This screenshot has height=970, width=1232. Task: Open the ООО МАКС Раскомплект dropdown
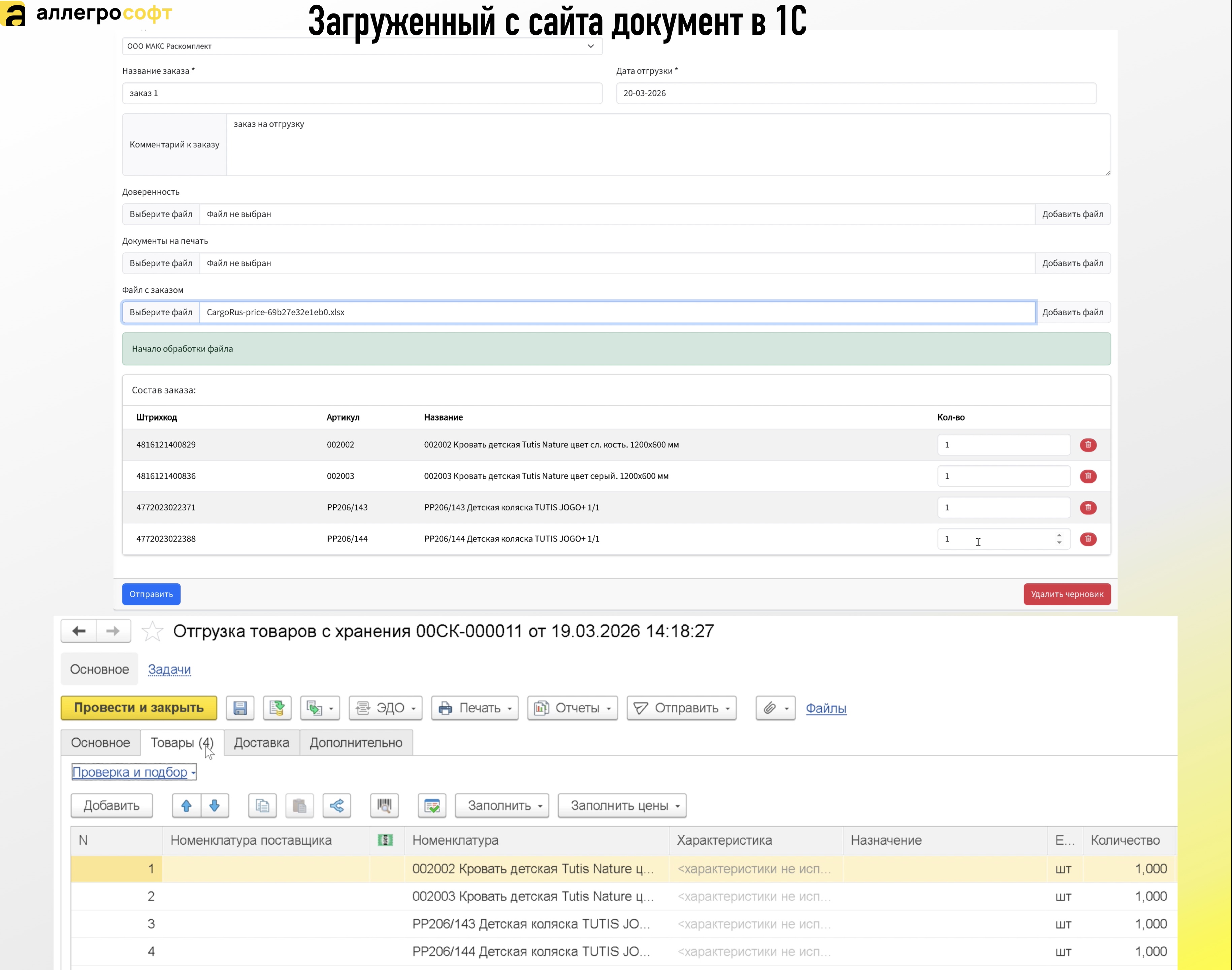click(362, 46)
